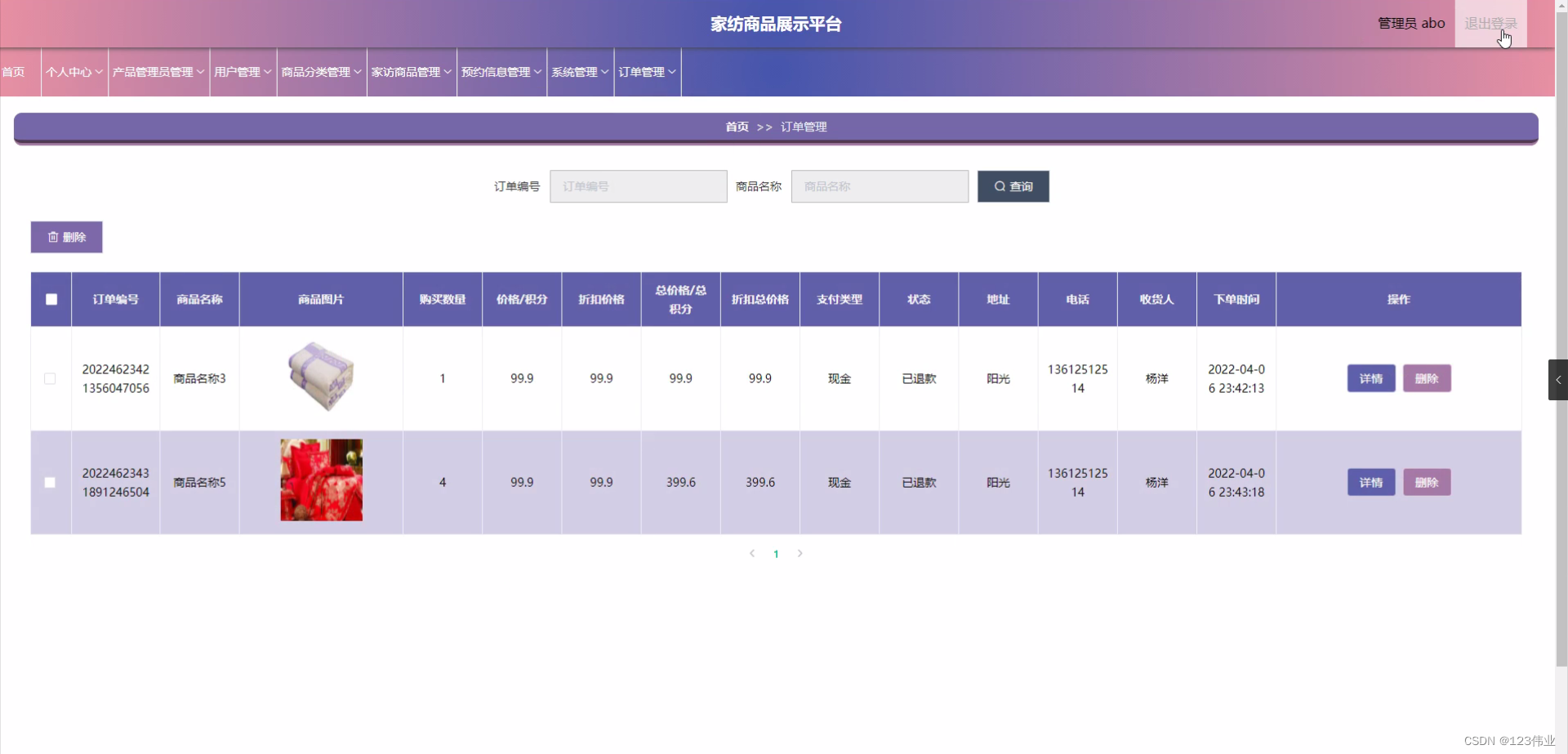1568x754 pixels.
Task: Go to next page with right arrow
Action: pyautogui.click(x=800, y=553)
